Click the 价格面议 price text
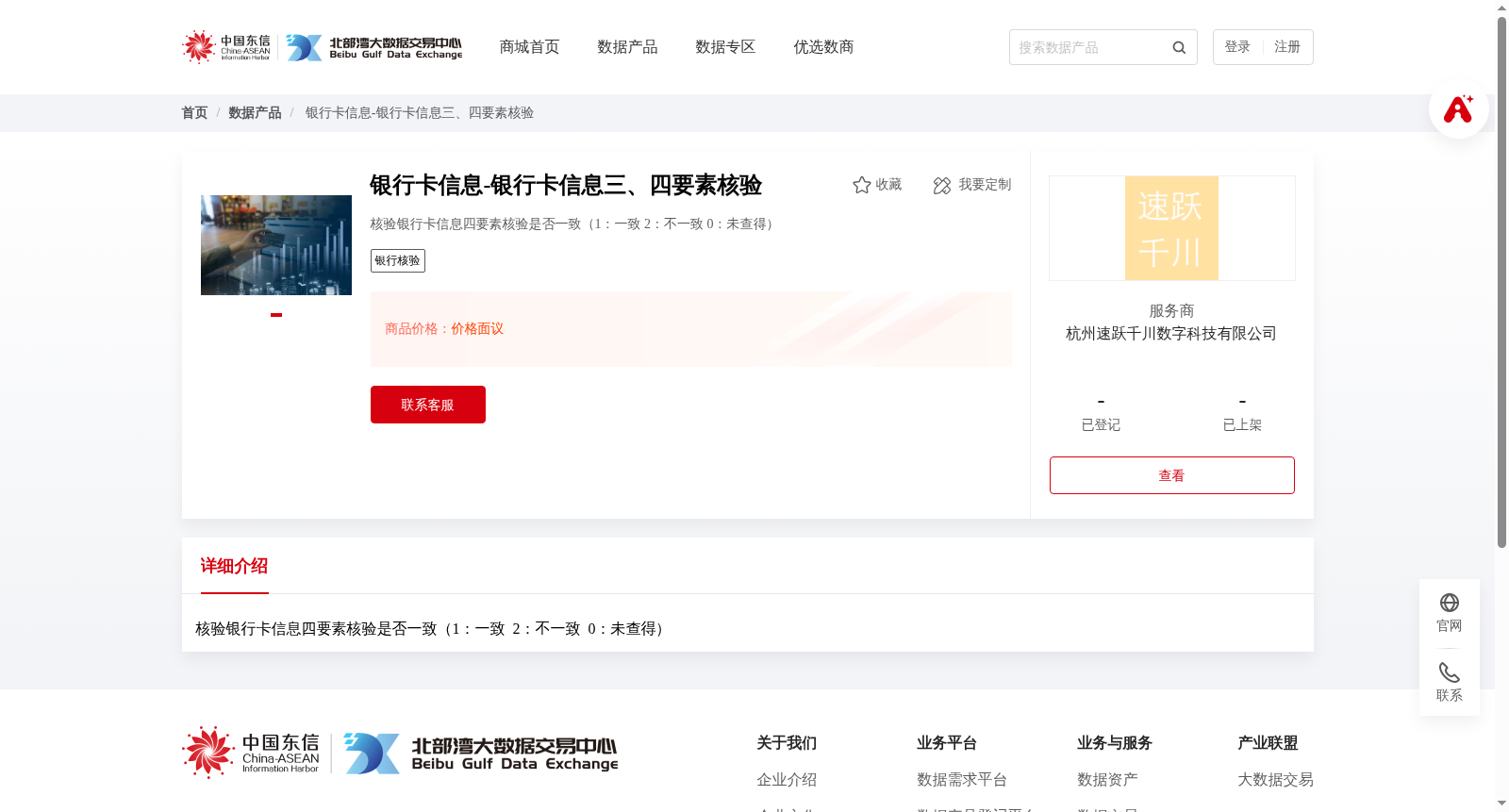This screenshot has width=1509, height=812. pos(477,329)
